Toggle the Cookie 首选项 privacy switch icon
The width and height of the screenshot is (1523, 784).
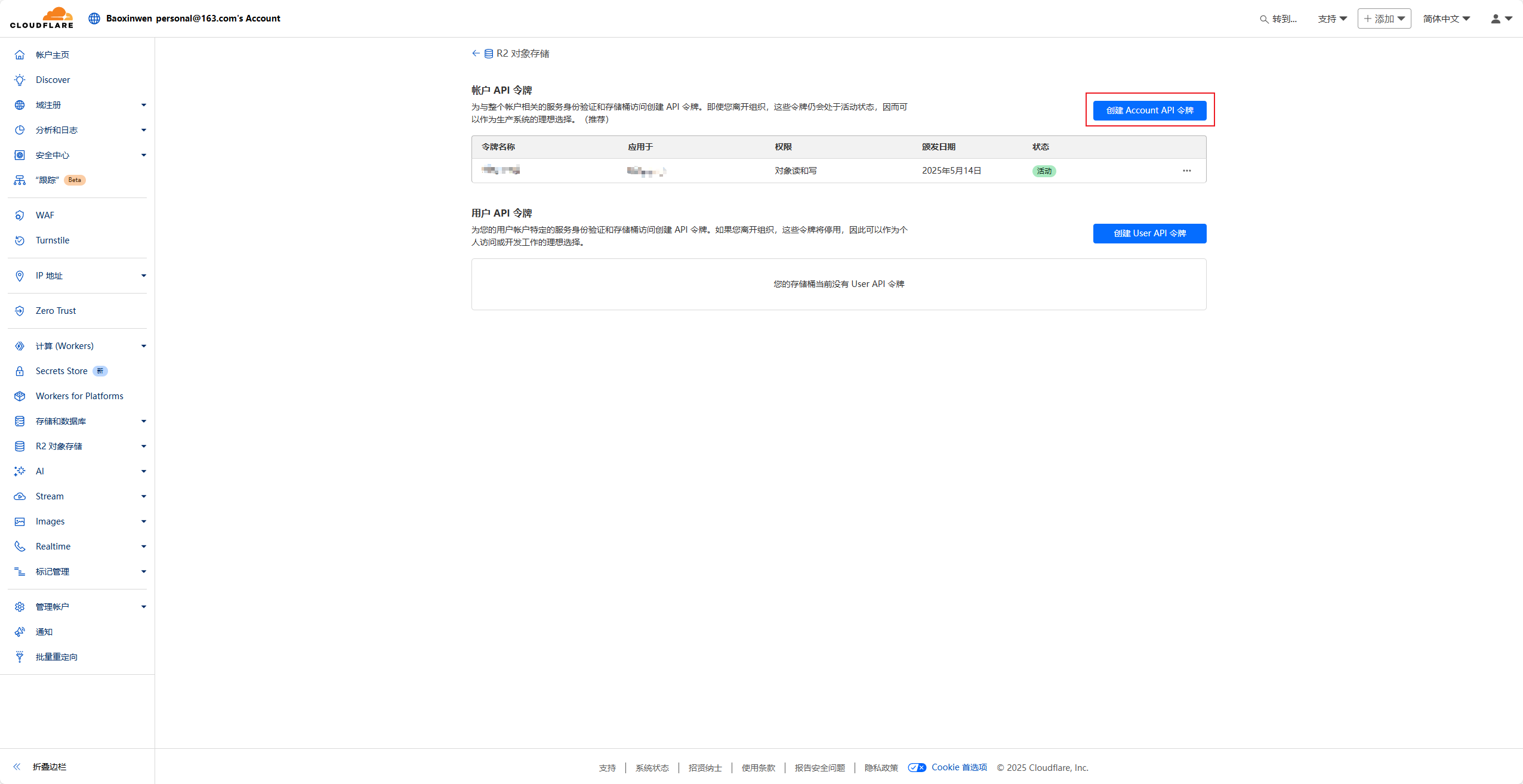pyautogui.click(x=917, y=767)
